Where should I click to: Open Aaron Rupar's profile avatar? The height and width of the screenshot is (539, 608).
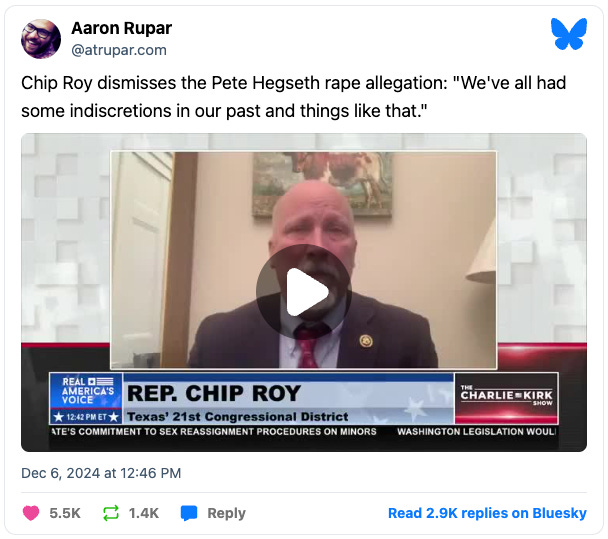[41, 39]
